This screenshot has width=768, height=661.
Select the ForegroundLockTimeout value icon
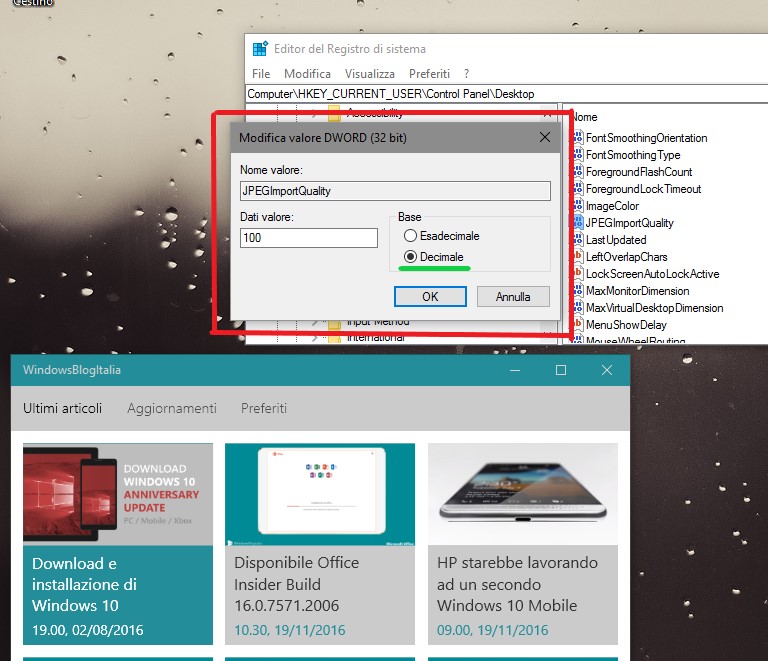578,189
